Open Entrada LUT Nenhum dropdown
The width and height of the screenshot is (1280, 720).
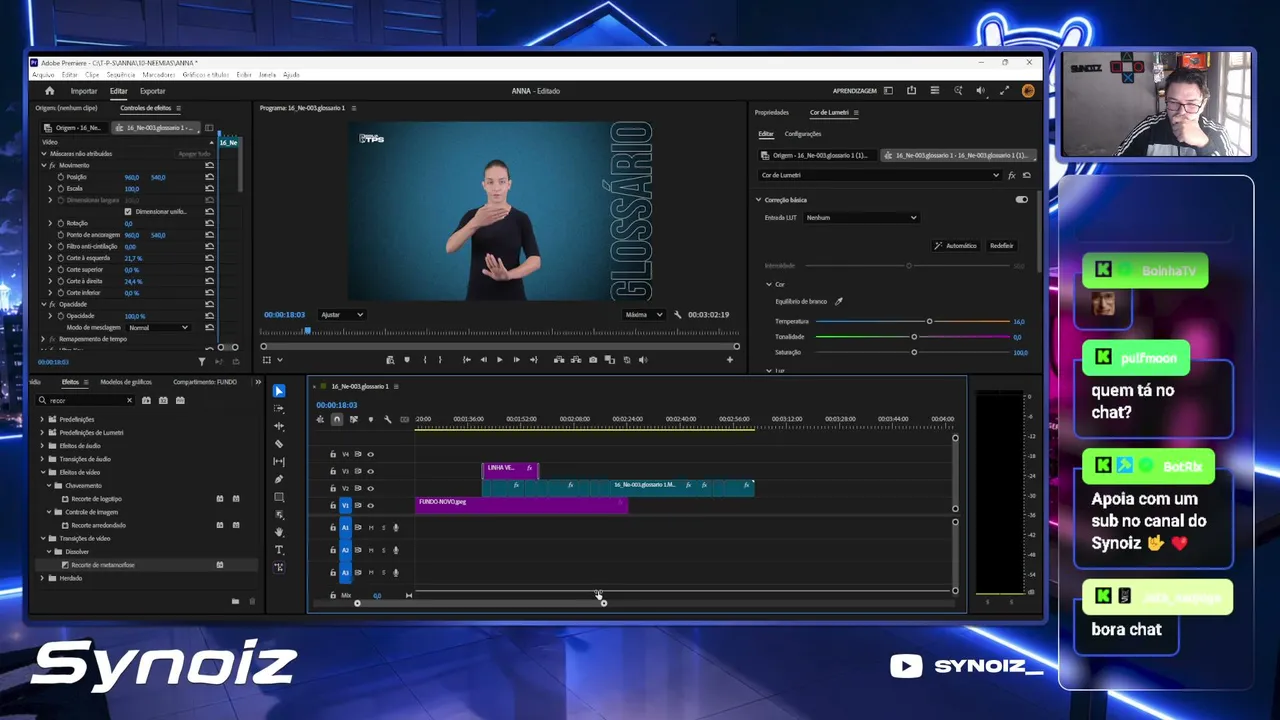pos(861,217)
